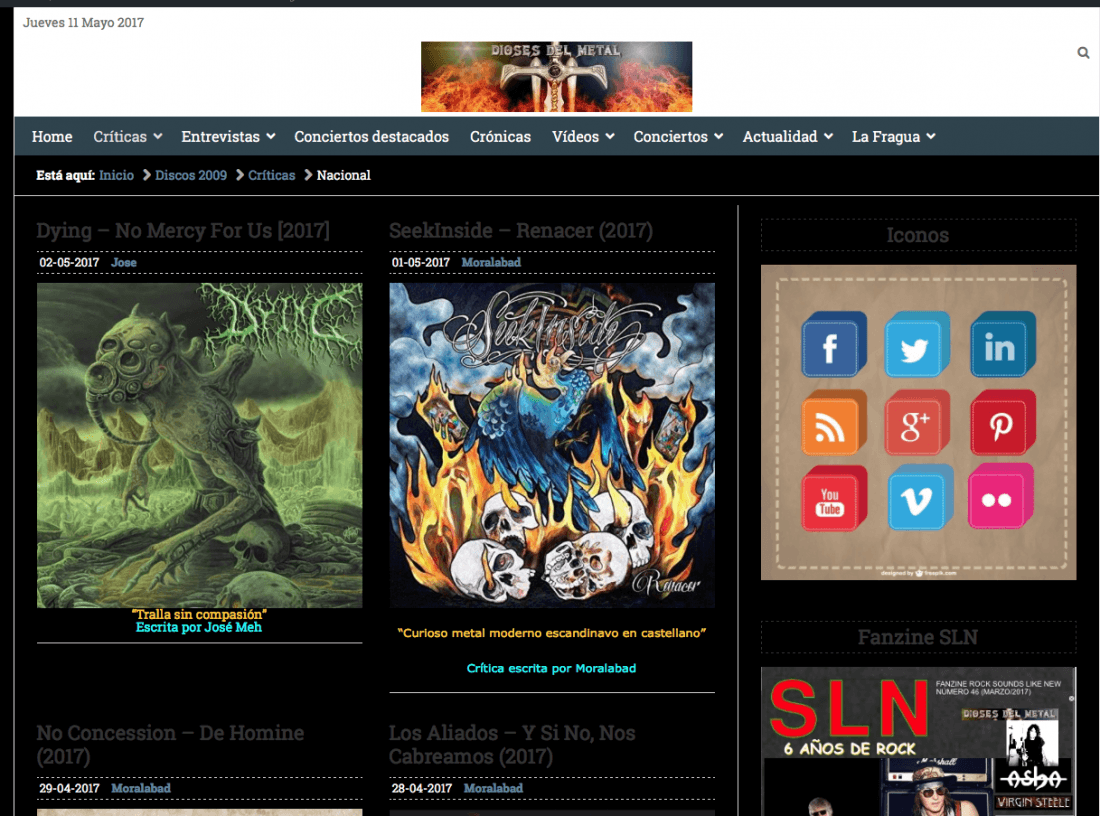Screen dimensions: 1100x816
Task: Open the YouTube icon
Action: 833,498
